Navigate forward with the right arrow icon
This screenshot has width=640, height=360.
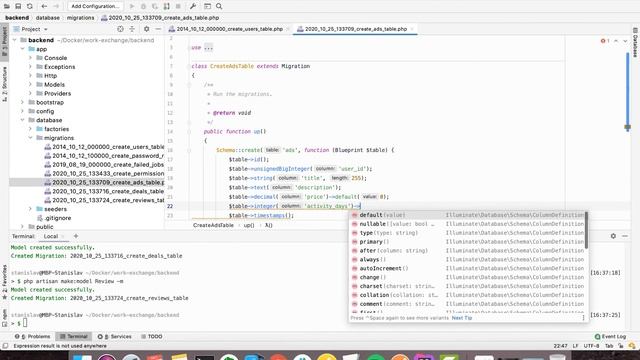click(56, 6)
